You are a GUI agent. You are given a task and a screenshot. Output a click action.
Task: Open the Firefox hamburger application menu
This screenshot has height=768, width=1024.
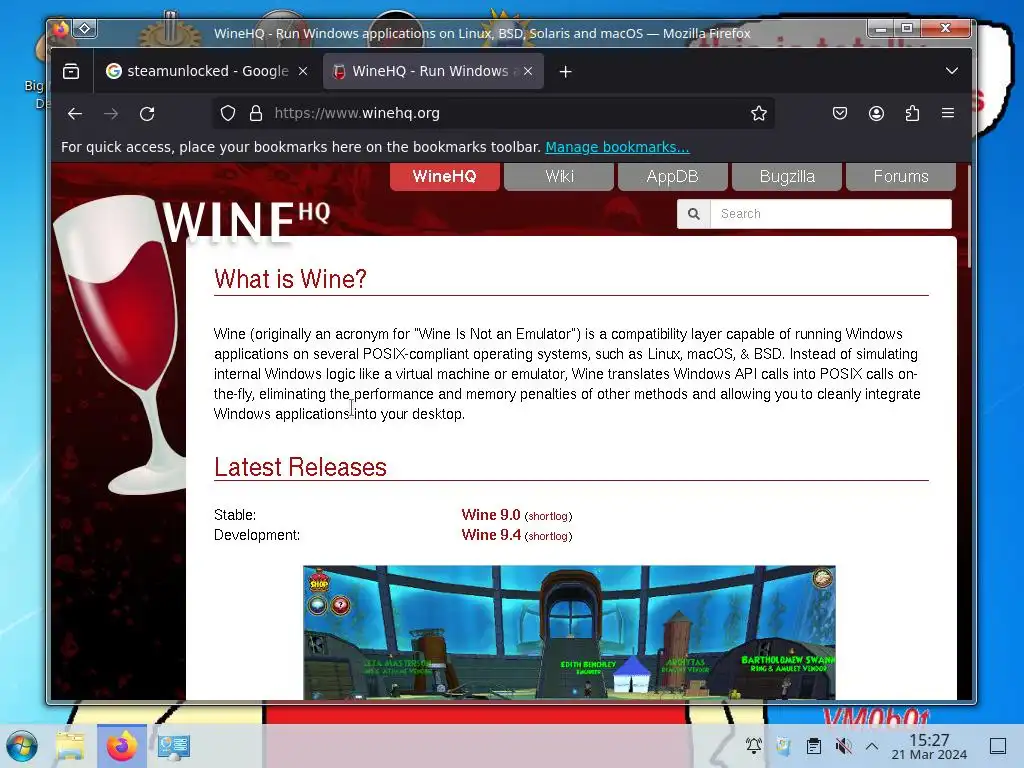[948, 114]
